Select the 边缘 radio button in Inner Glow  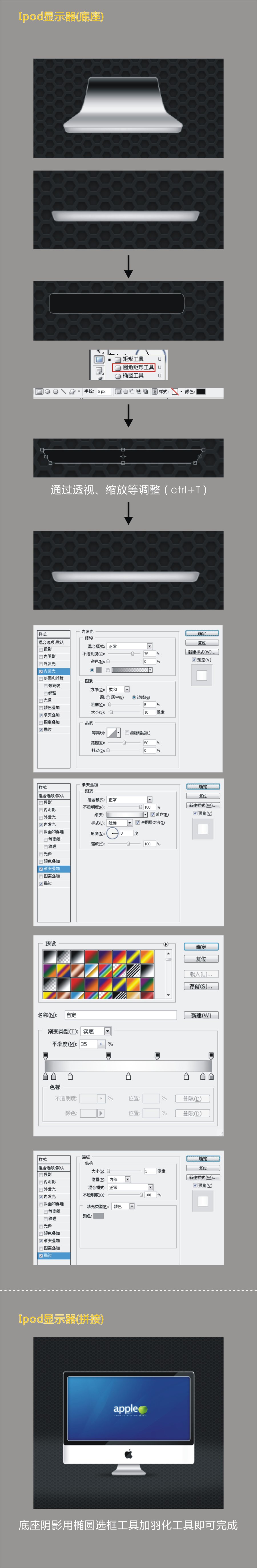[134, 697]
